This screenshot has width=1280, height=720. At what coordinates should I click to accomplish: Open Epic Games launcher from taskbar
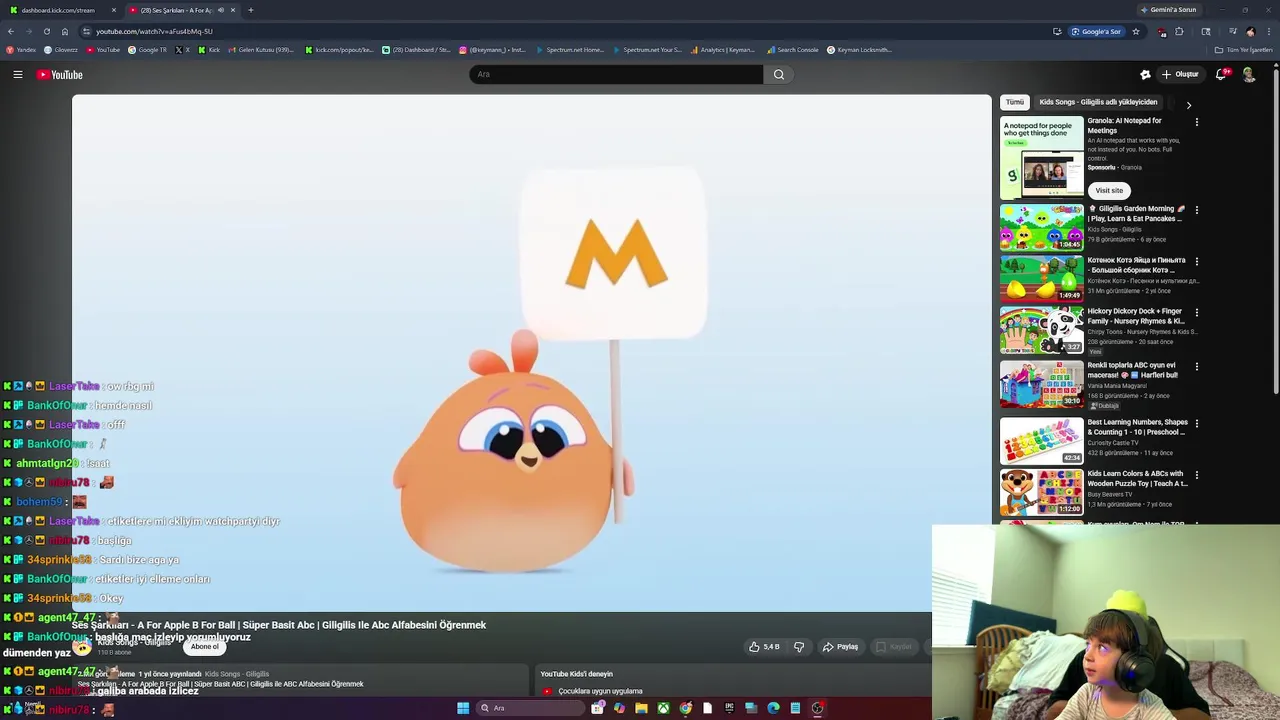(729, 708)
